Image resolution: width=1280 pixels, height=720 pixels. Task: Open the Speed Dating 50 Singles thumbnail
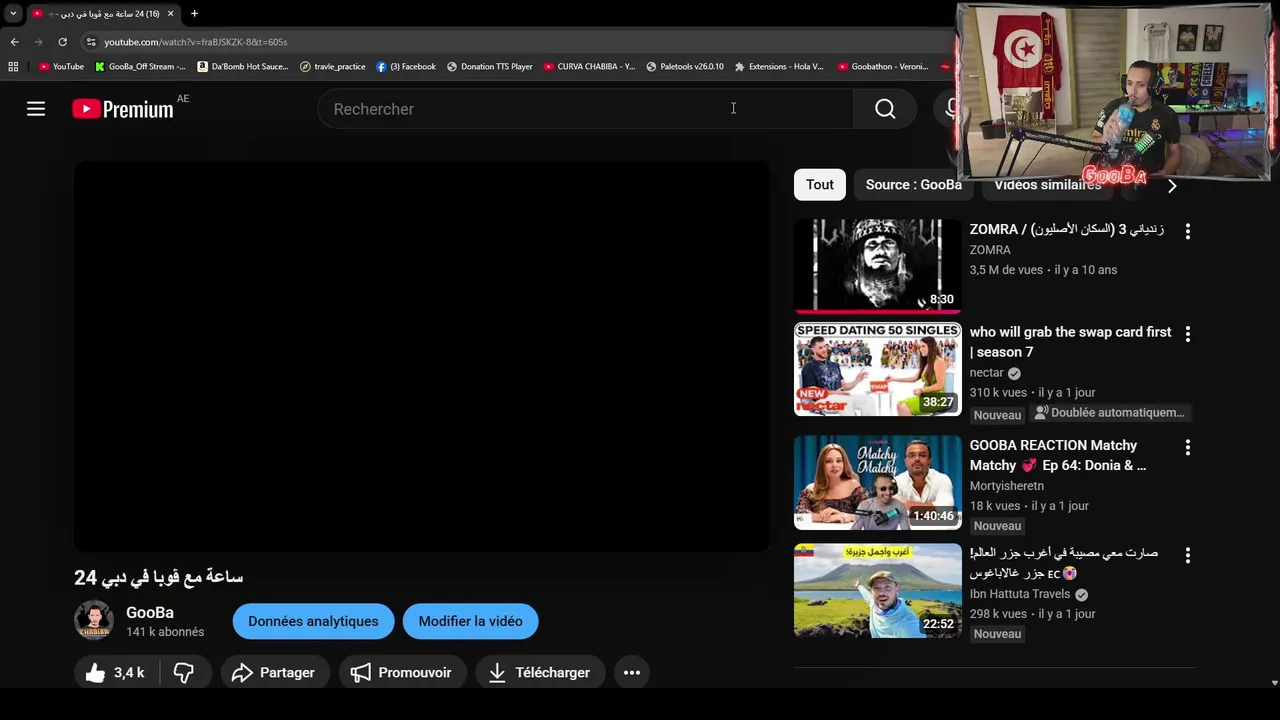[877, 369]
